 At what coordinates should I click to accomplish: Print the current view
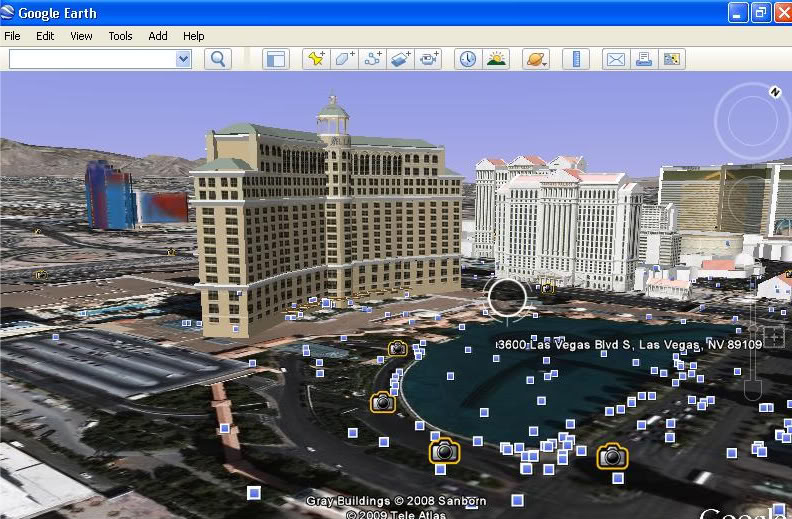pos(644,59)
